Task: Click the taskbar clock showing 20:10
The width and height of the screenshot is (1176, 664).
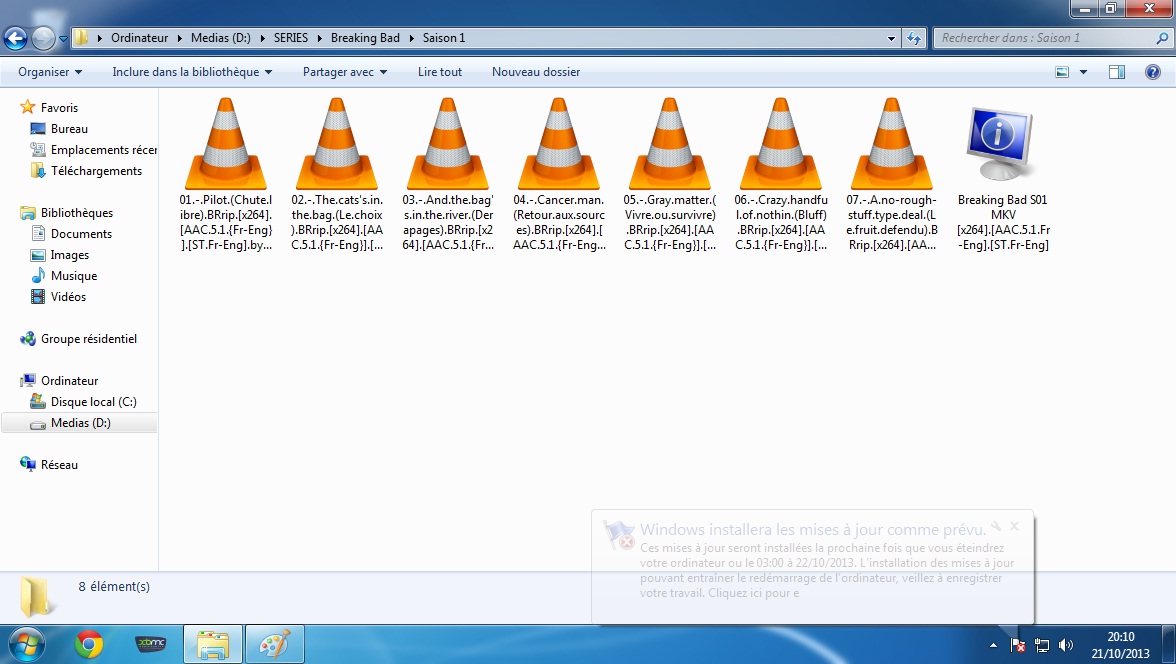Action: point(1120,644)
